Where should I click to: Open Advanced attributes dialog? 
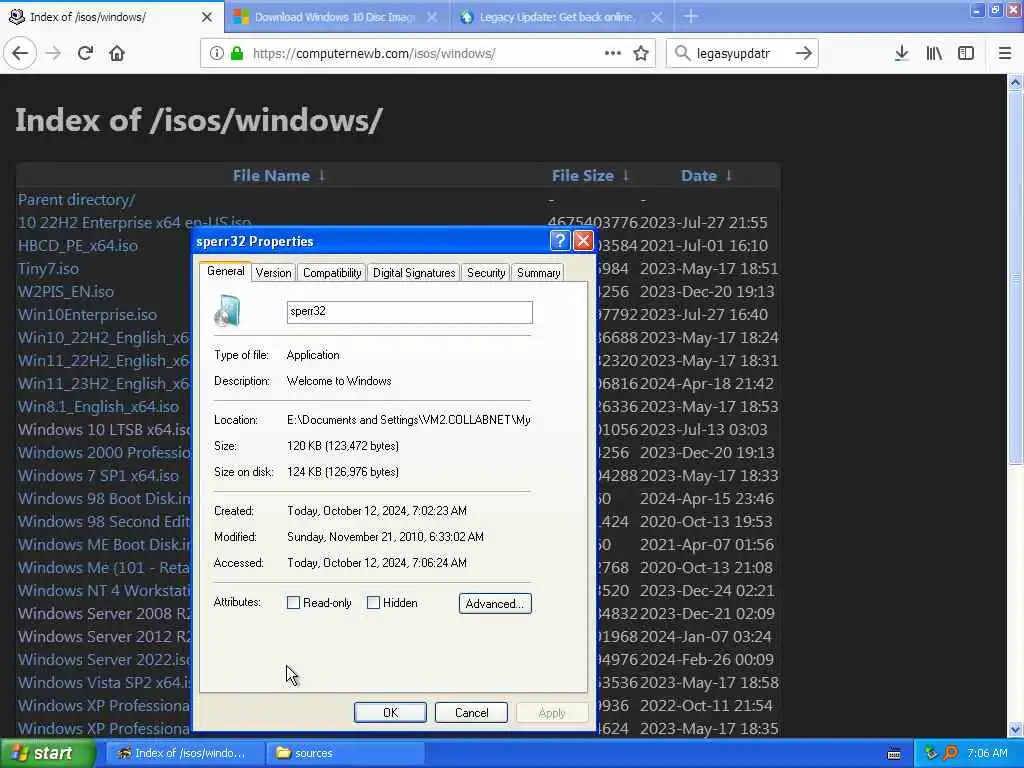pos(495,603)
